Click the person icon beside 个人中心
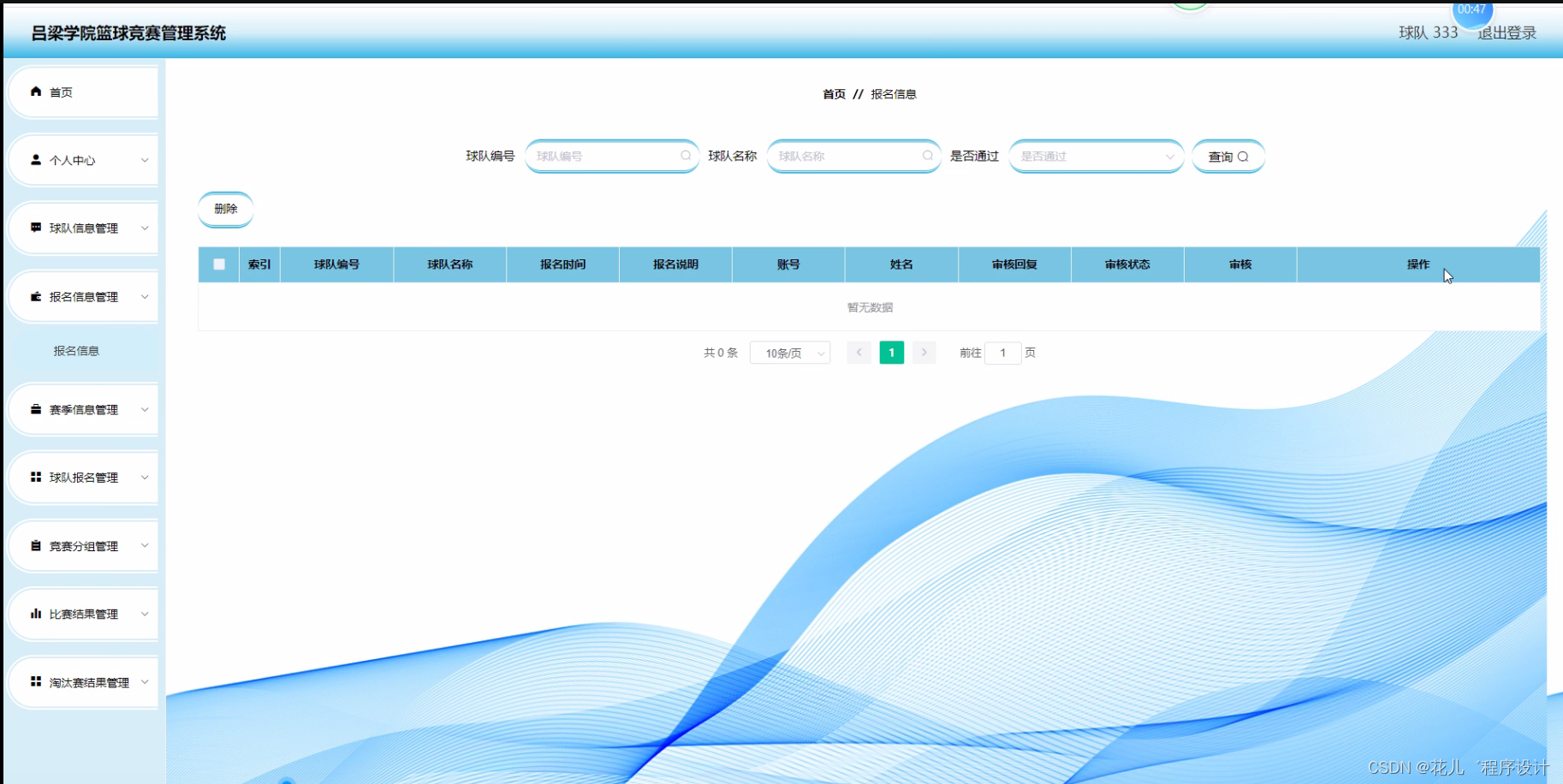 point(35,159)
